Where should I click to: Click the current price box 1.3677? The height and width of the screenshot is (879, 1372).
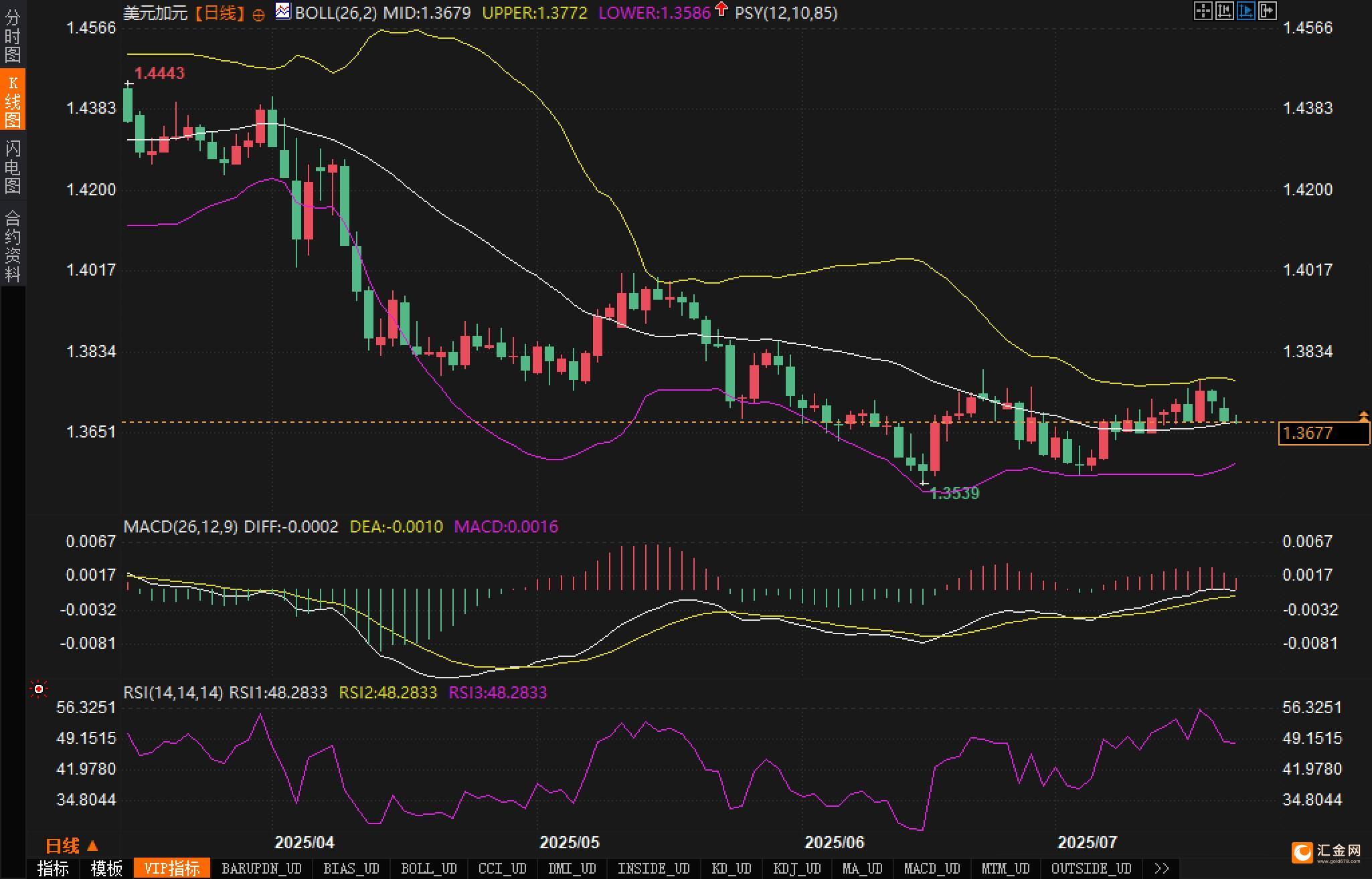(x=1324, y=433)
